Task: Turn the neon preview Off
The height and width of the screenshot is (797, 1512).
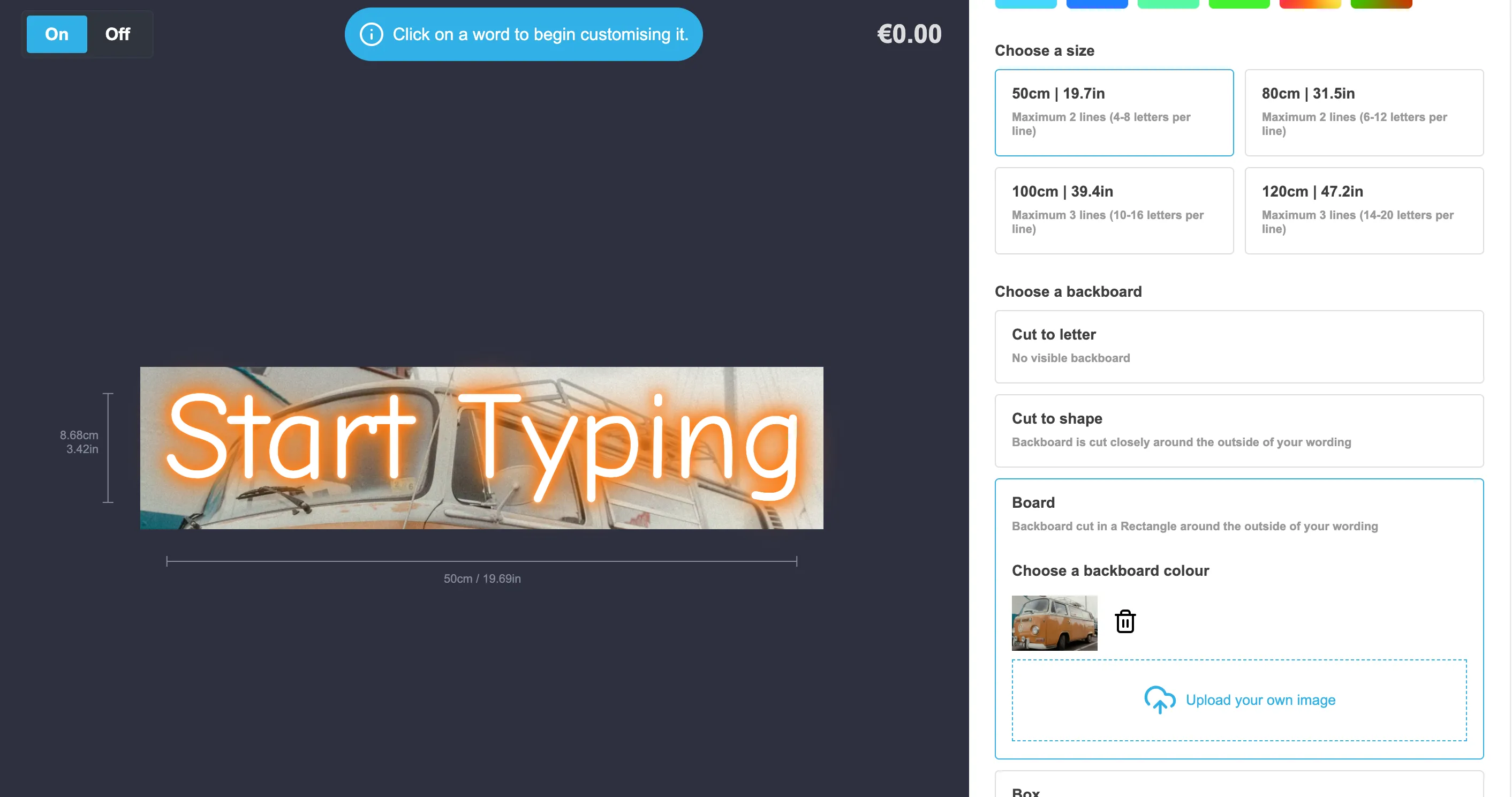Action: click(x=117, y=34)
